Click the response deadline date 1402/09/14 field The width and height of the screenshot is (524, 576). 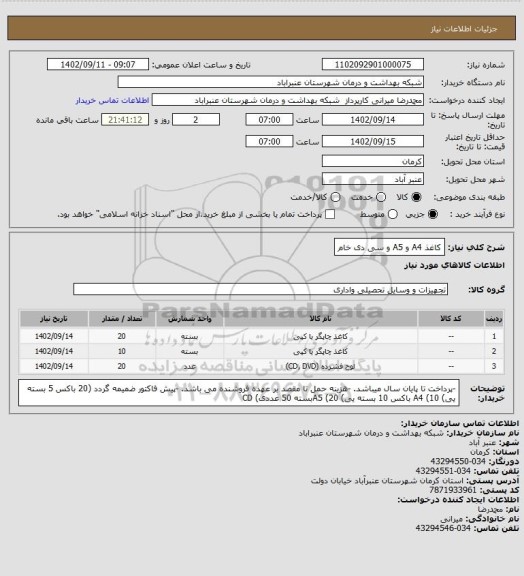click(x=373, y=120)
